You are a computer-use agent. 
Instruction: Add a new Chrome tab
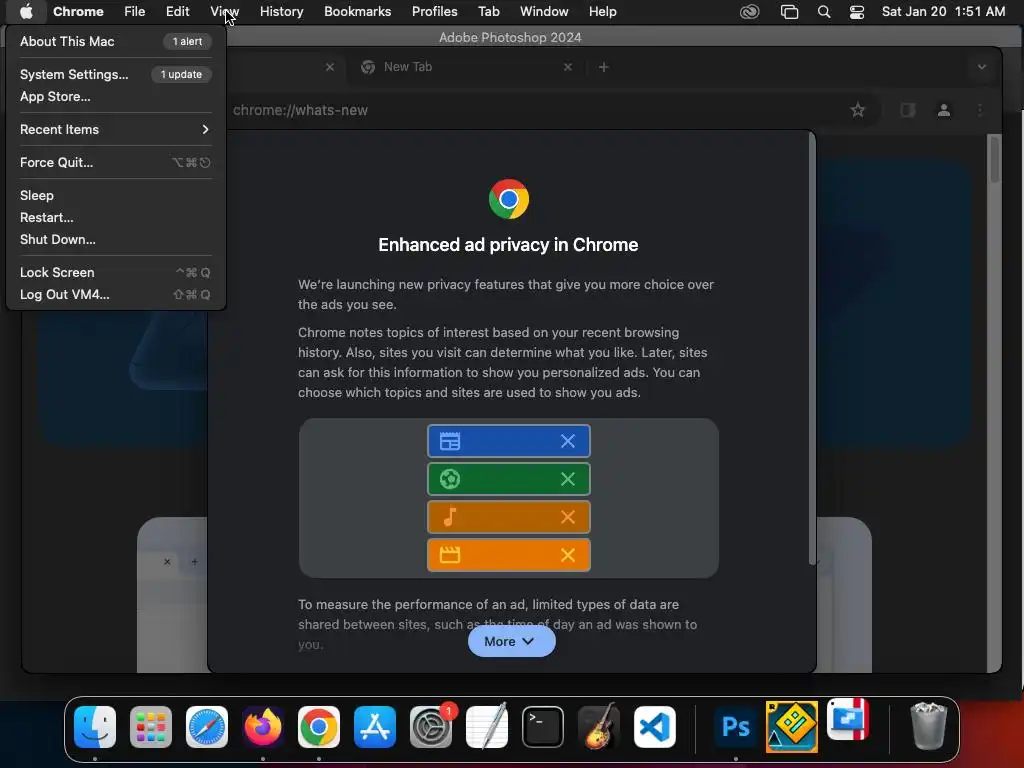click(x=603, y=67)
